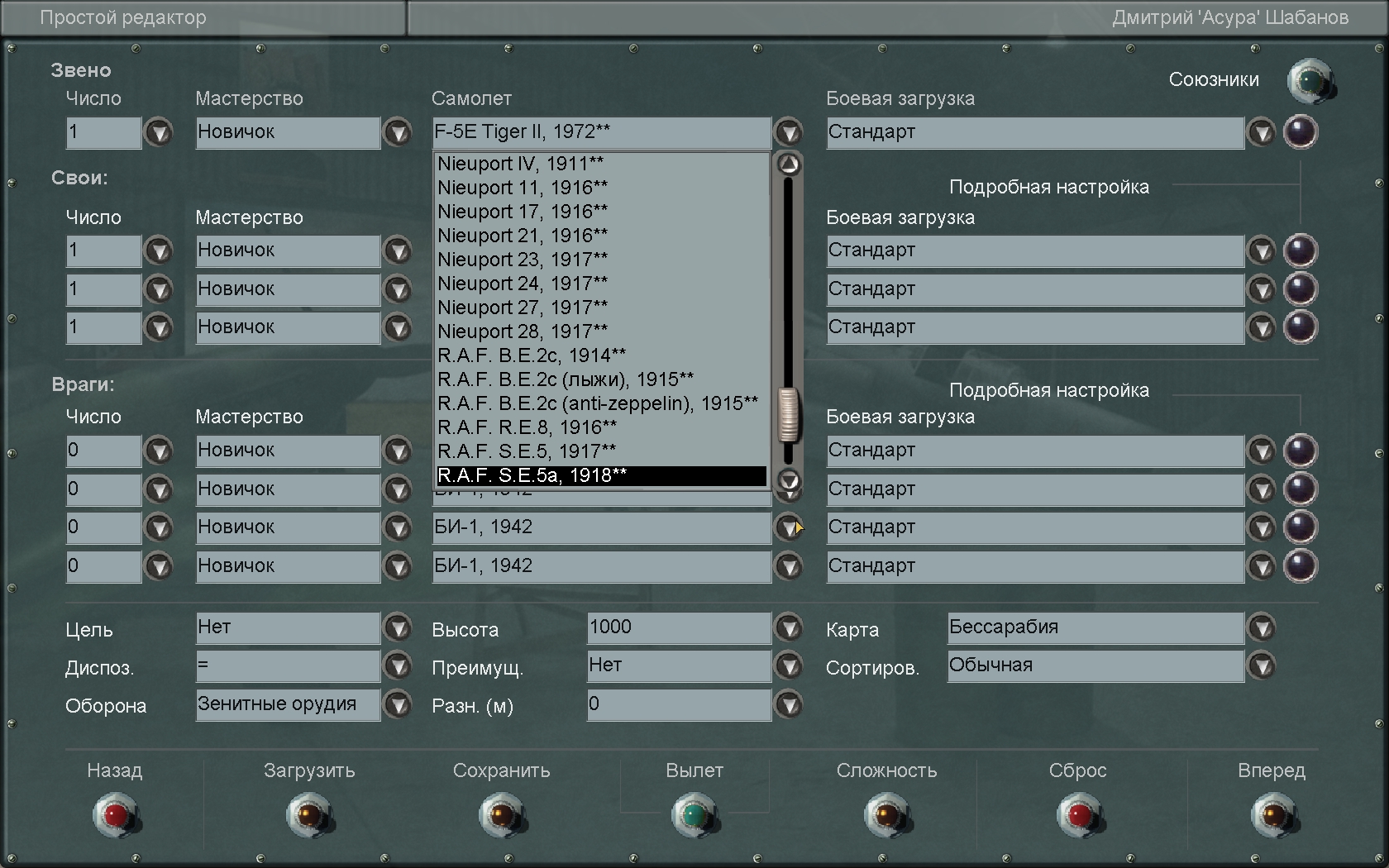Viewport: 1389px width, 868px height.
Task: Pick R.A.F. S.E.5, 1917** from the list
Action: [602, 451]
